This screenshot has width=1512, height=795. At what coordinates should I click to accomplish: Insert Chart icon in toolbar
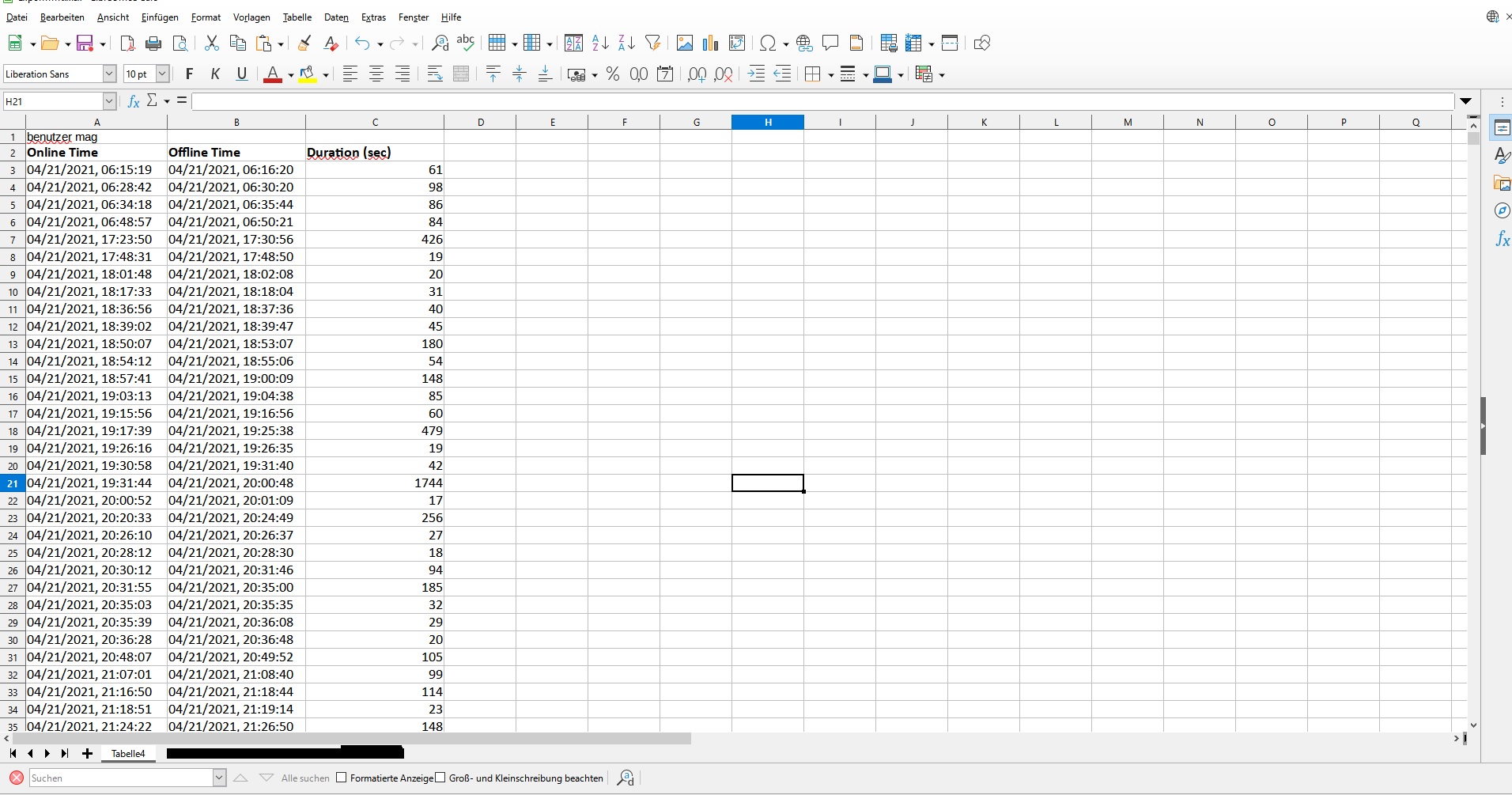click(710, 44)
